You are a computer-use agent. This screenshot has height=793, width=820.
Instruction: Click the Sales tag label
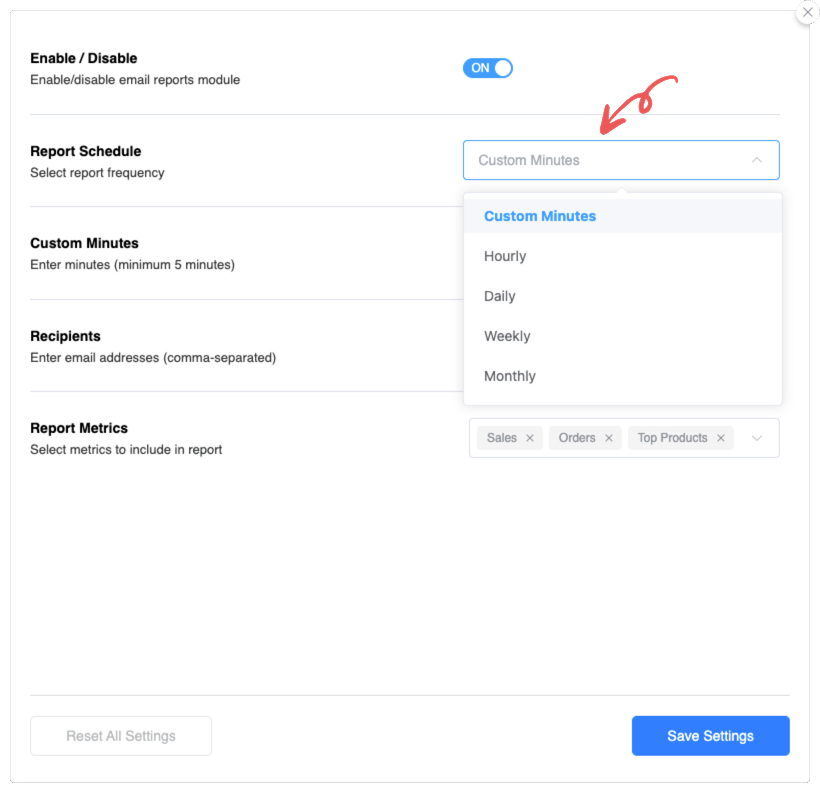tap(502, 438)
